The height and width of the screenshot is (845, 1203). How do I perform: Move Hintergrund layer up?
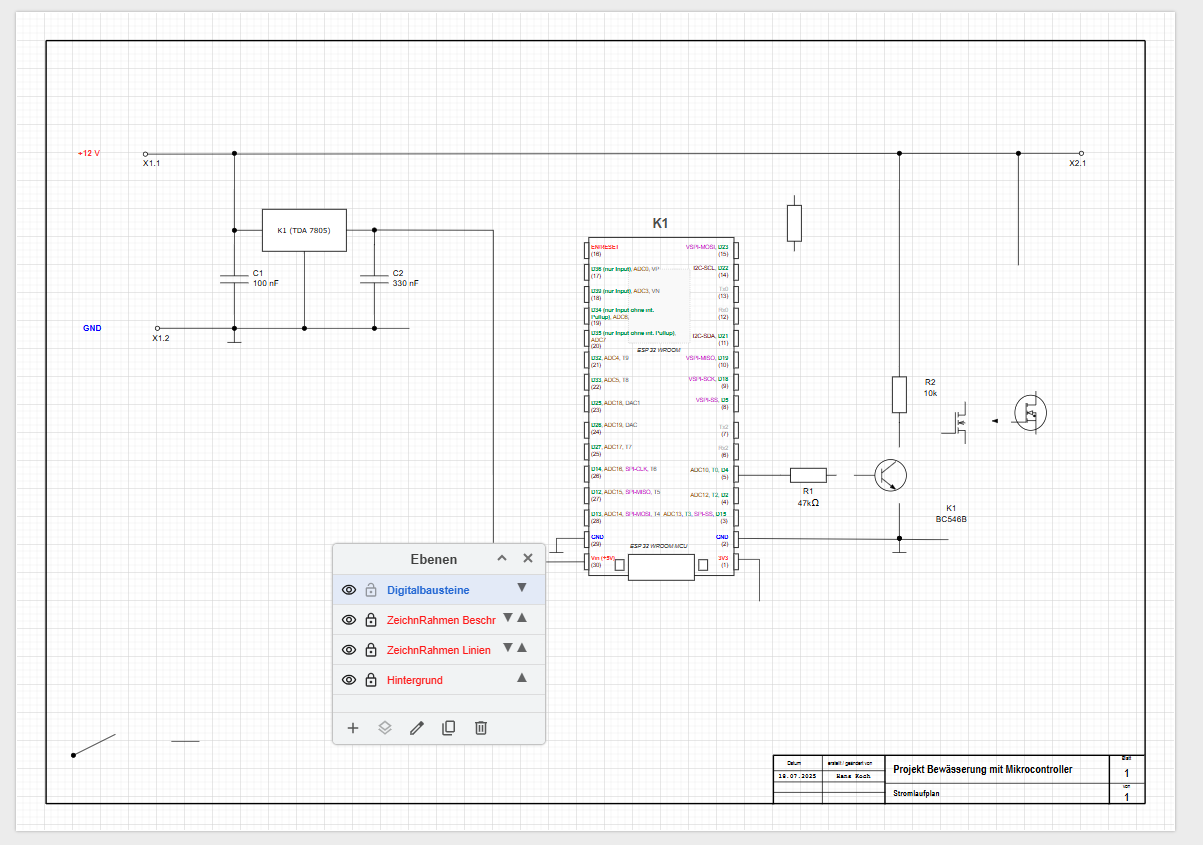(x=521, y=678)
